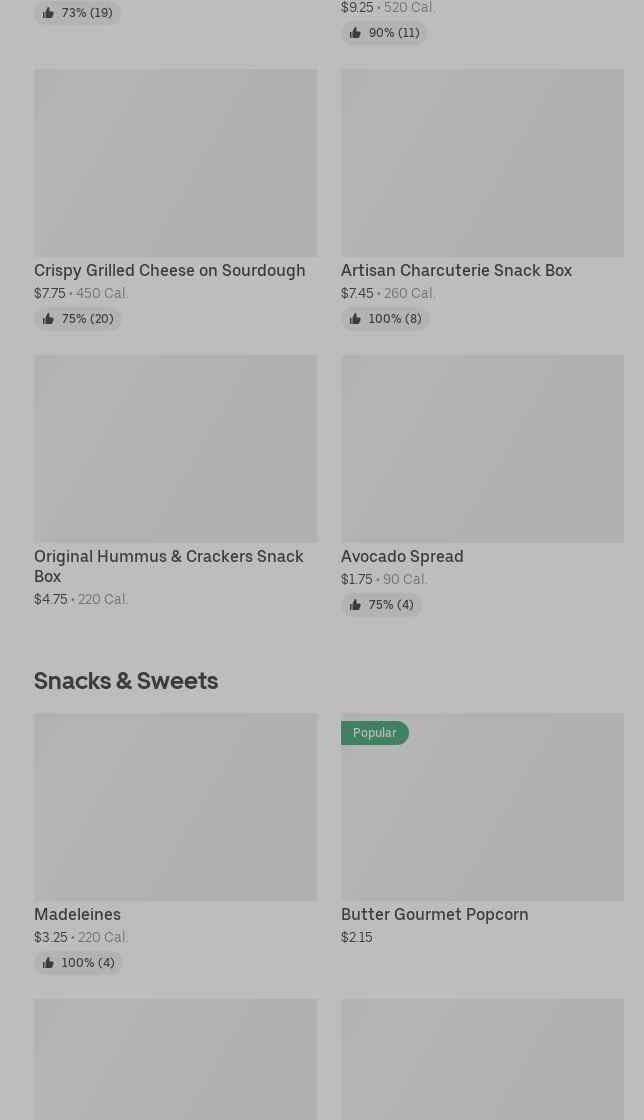Screen dimensions: 644x1120
Task: Select Original Hummus & Crackers Snack Box
Action: tap(168, 565)
